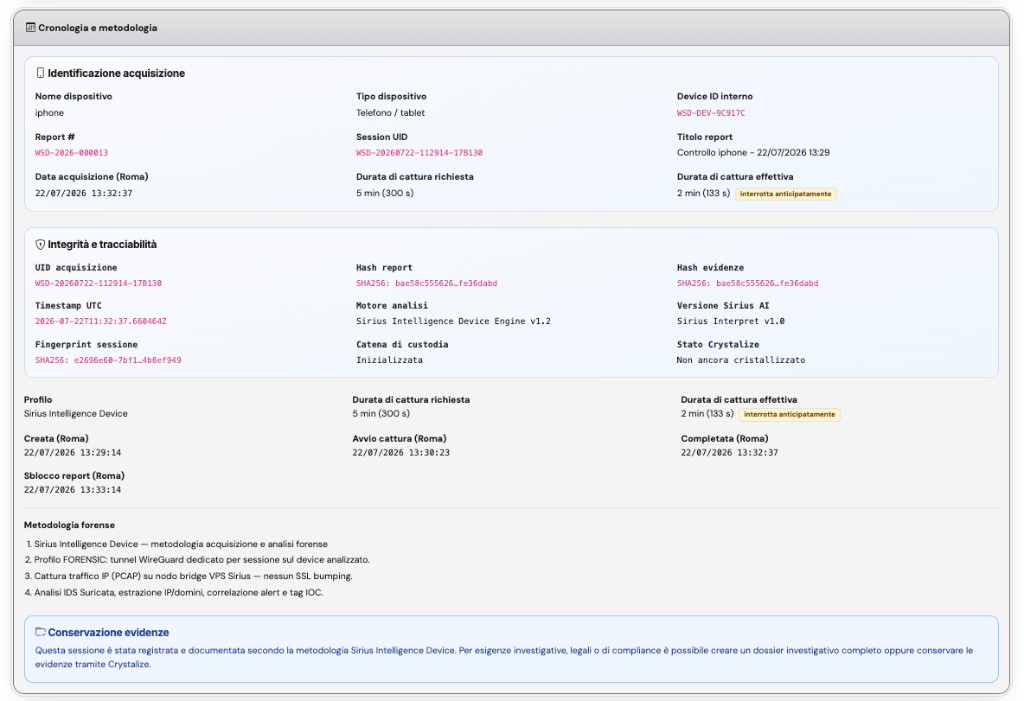Click the 5 min (300 s) value in Identificazione acquisizione

[385, 193]
